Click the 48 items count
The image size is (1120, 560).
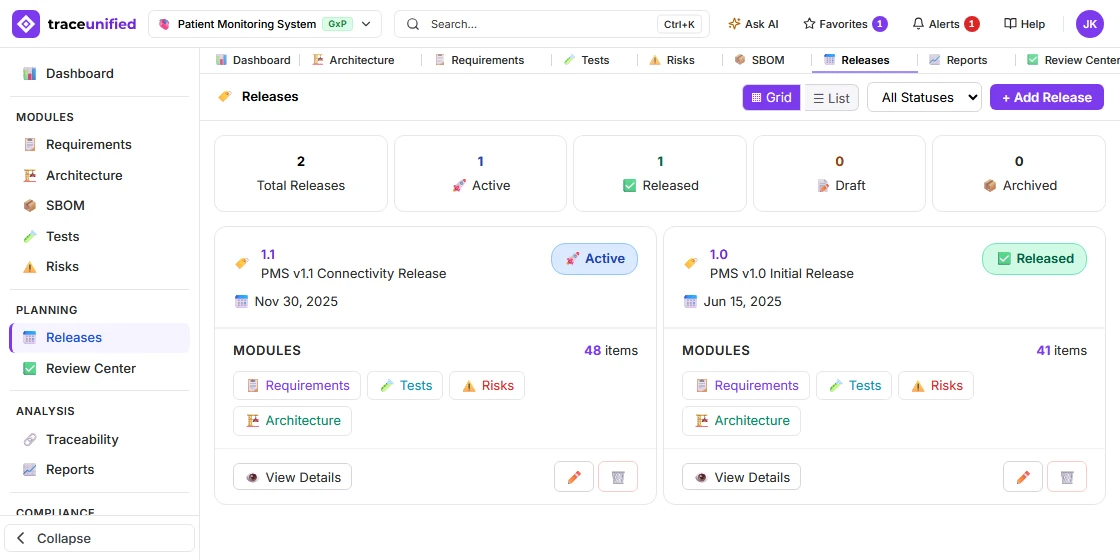pos(611,351)
